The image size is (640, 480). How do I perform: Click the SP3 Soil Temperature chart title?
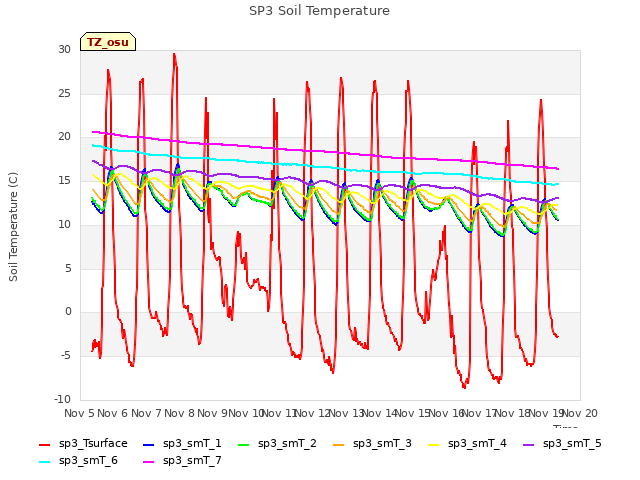pos(319,11)
